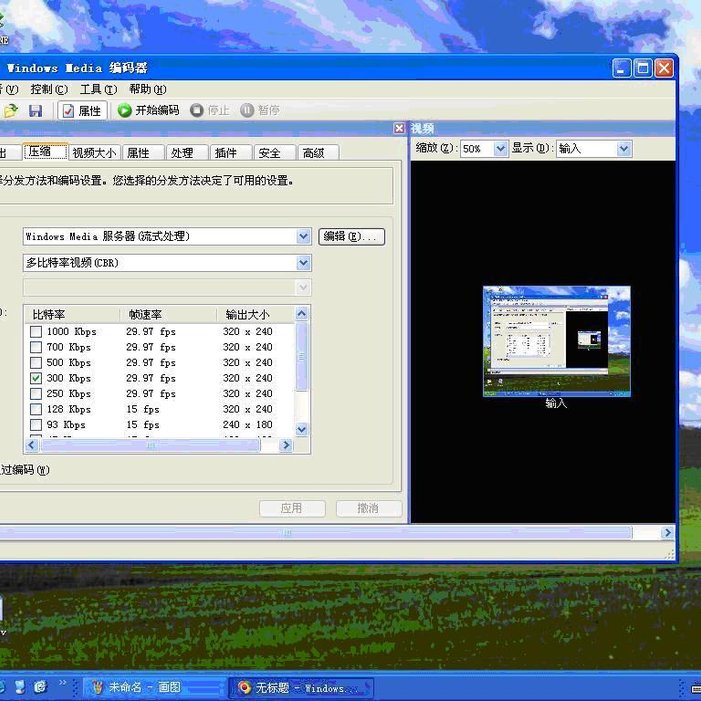
Task: Check the 1000 Kbps bit rate box
Action: click(36, 332)
